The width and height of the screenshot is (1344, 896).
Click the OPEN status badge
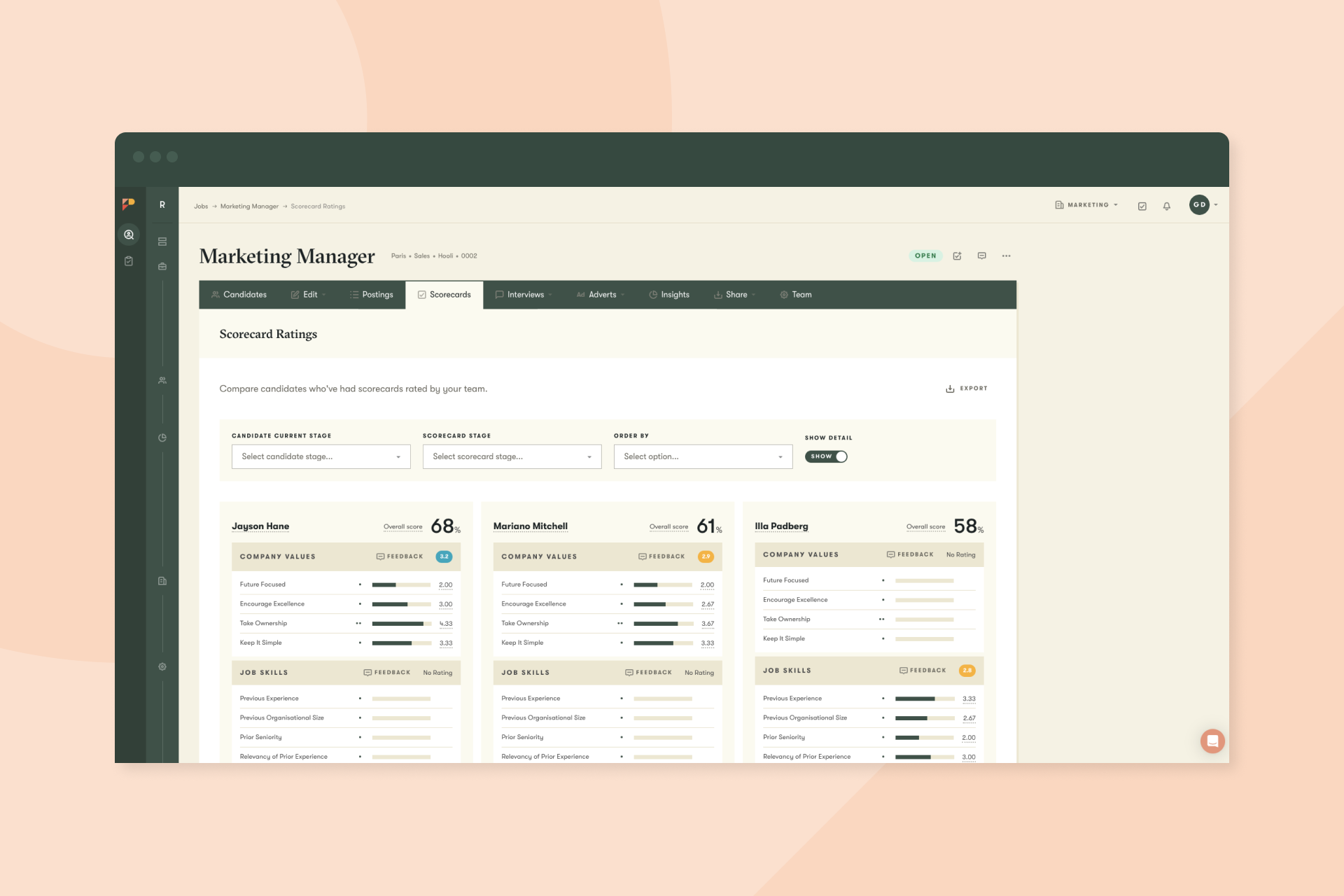(x=925, y=255)
